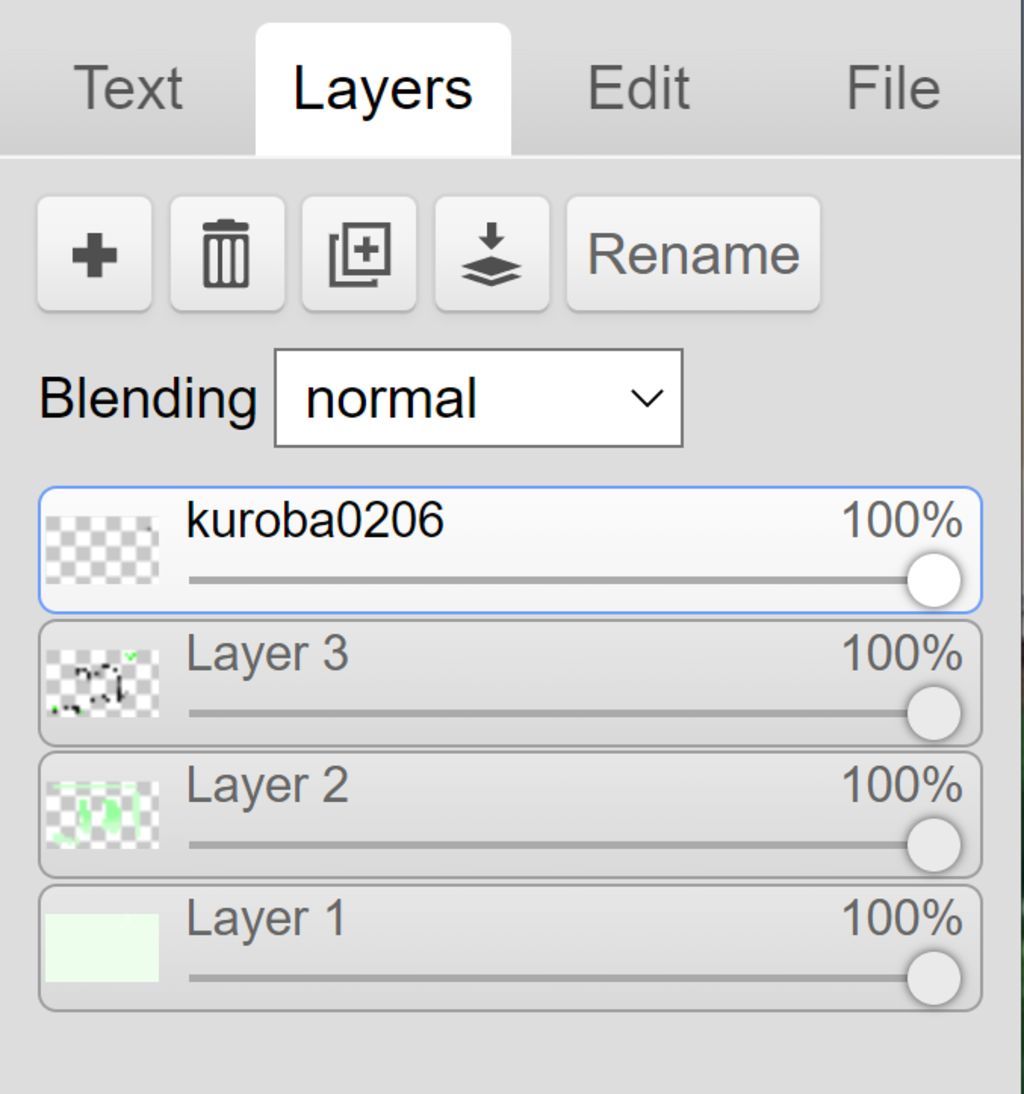Add a new layer with plus icon

tap(95, 254)
